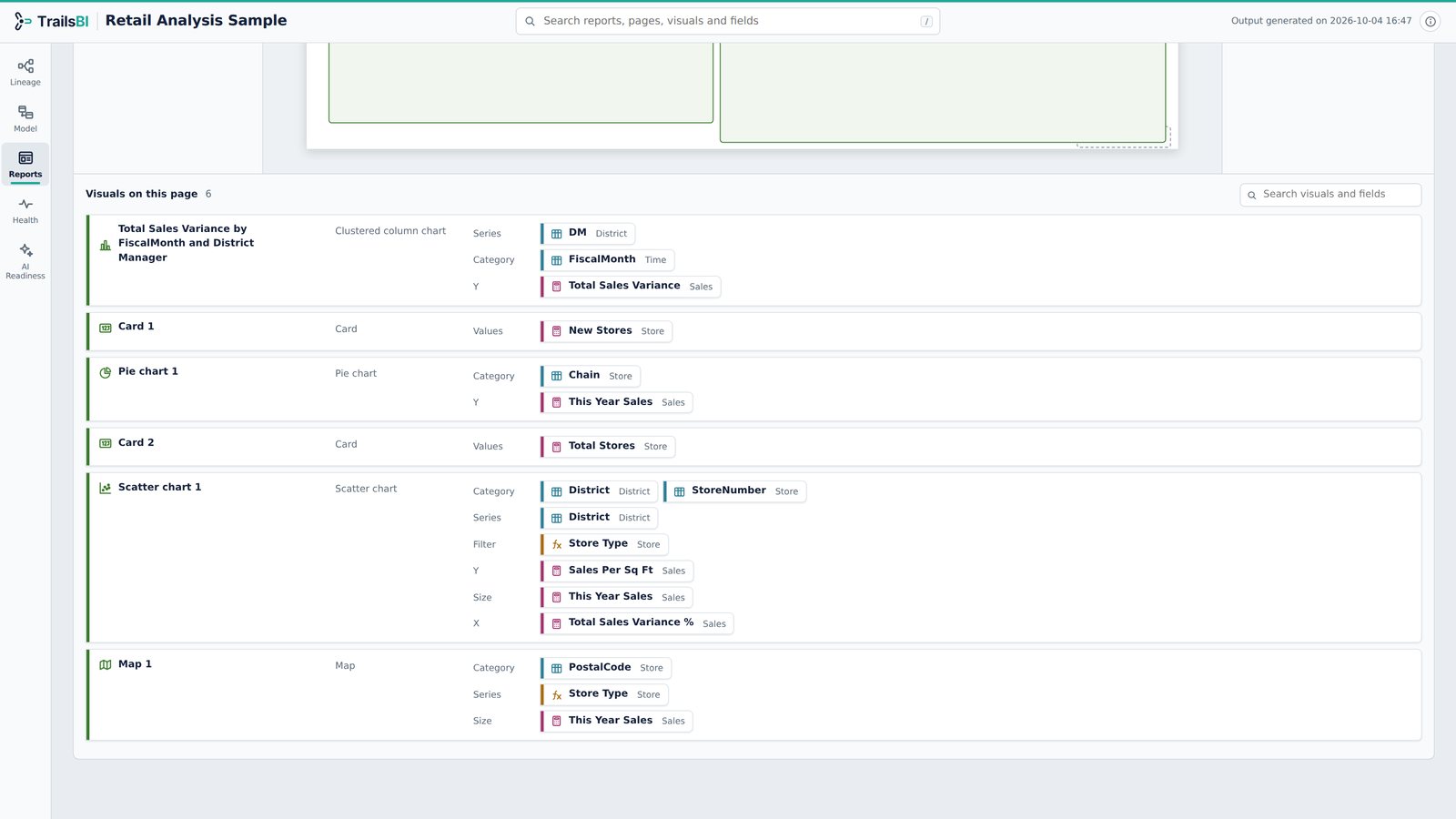Open the New Stores measure chip
1456x819 pixels.
[606, 331]
